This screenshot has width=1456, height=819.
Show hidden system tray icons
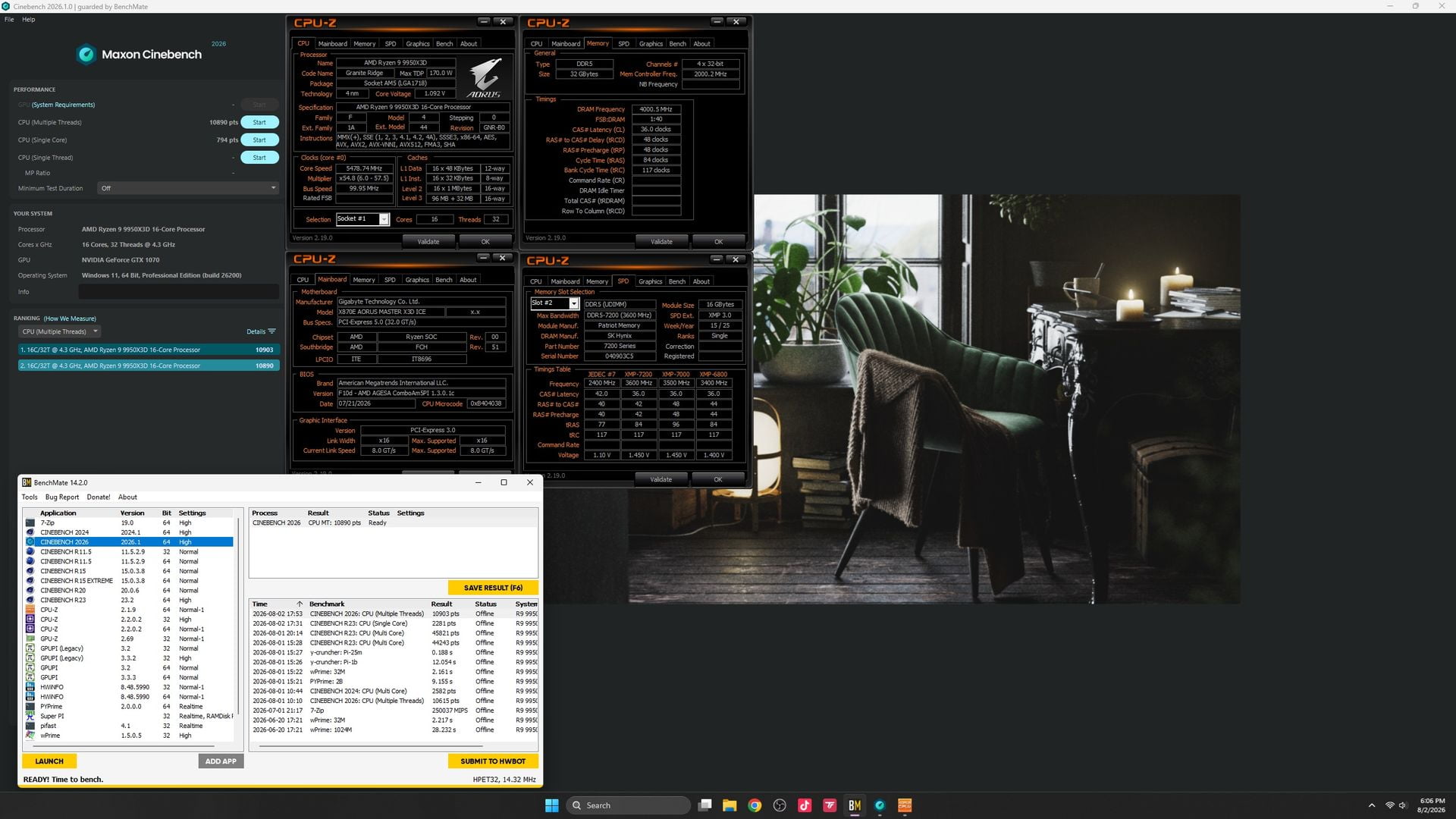tap(1371, 805)
